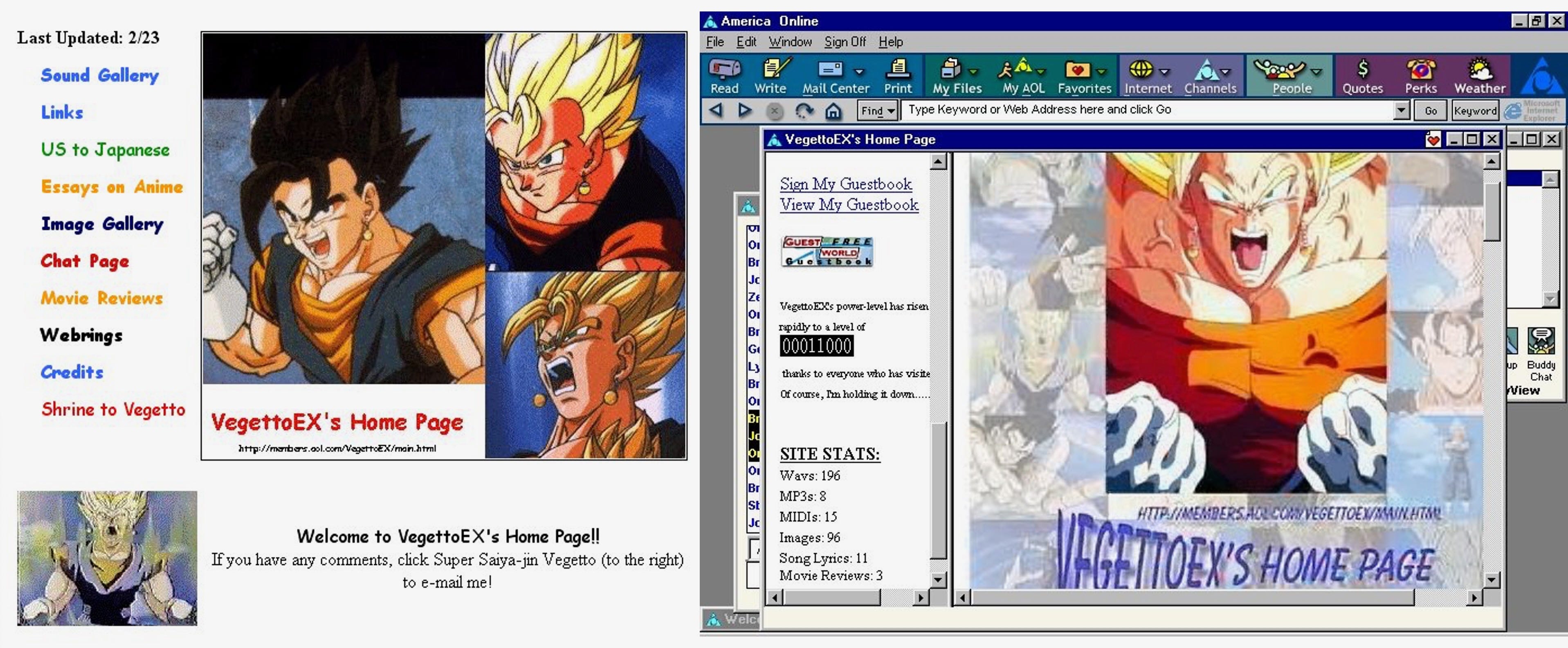Open the My AOL toolbar icon

(x=1023, y=76)
